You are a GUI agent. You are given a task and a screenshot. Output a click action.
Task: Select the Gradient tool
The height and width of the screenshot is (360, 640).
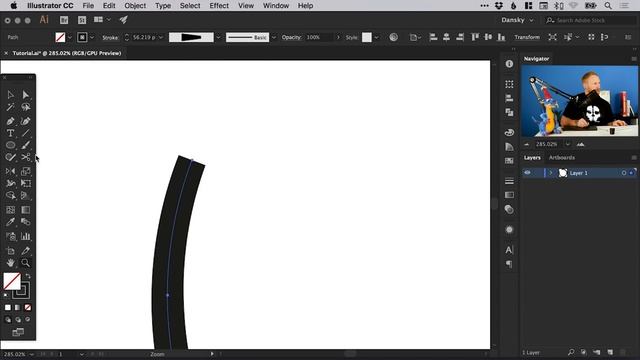[26, 210]
